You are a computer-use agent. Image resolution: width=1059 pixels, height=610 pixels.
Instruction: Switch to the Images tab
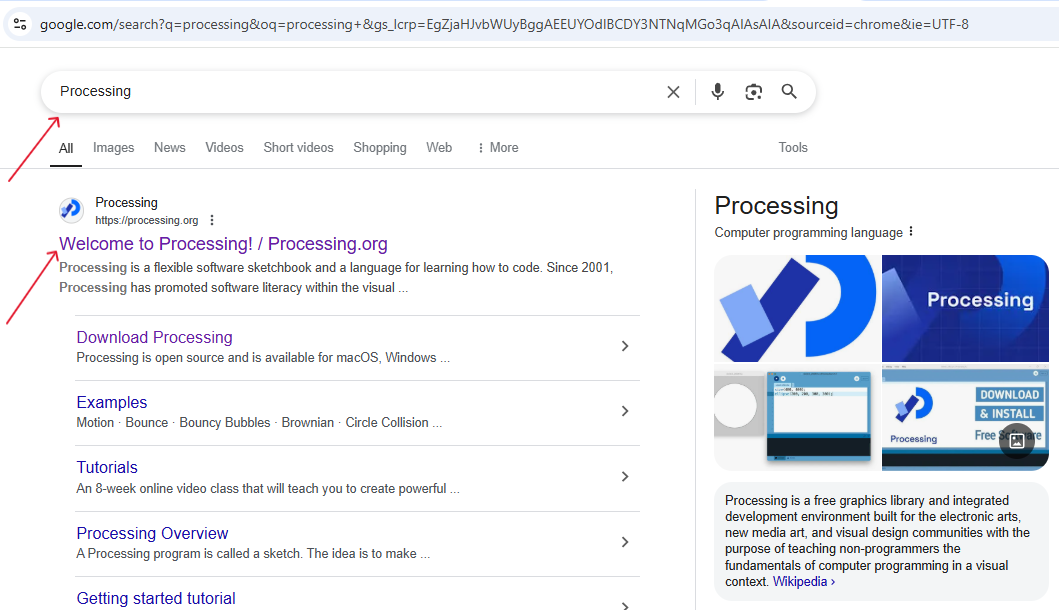click(x=113, y=147)
